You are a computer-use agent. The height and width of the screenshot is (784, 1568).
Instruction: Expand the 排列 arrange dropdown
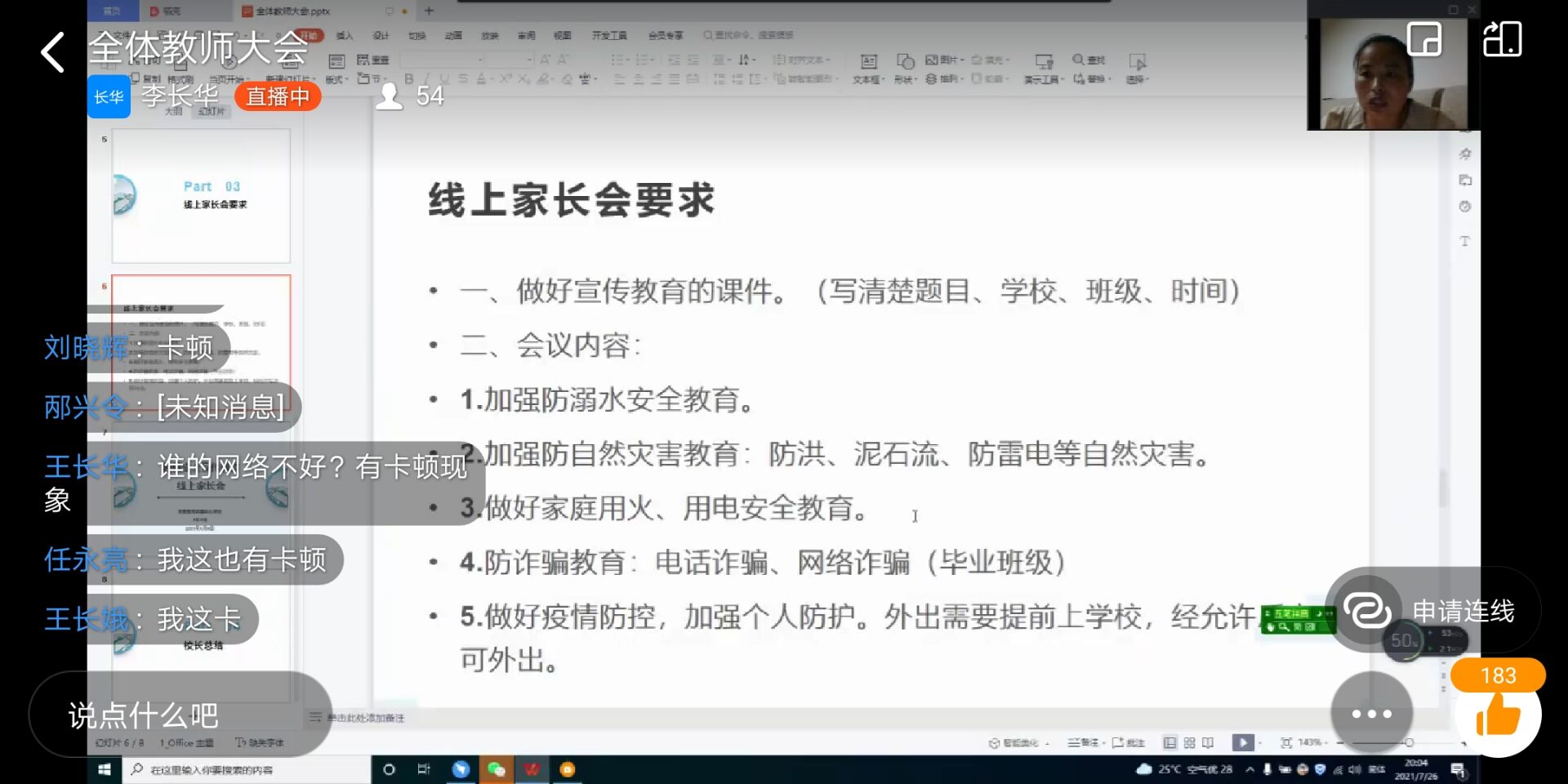(x=945, y=79)
